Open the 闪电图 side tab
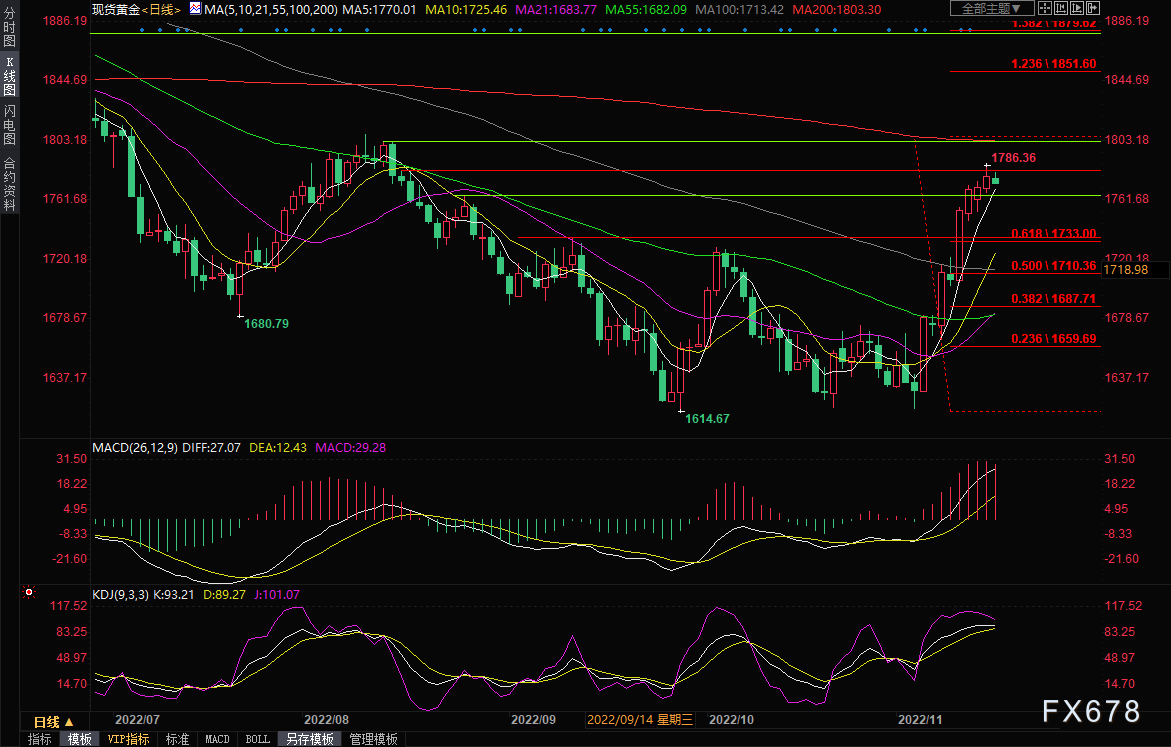Screen dimensions: 1171x747 tap(9, 125)
